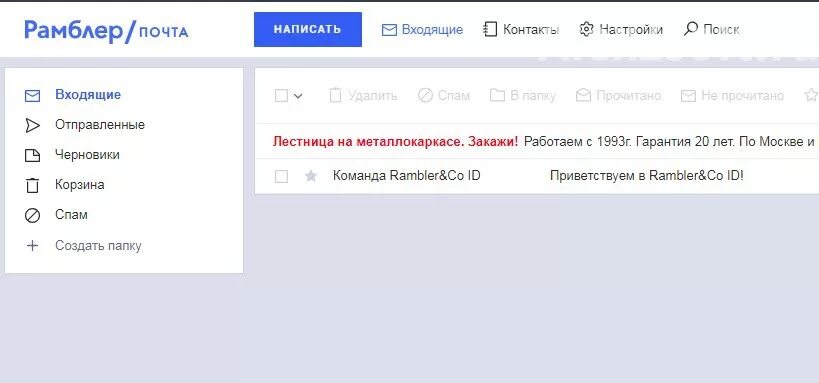Open the Рамблер/почта logo link
Image resolution: width=819 pixels, height=383 pixels.
(106, 31)
